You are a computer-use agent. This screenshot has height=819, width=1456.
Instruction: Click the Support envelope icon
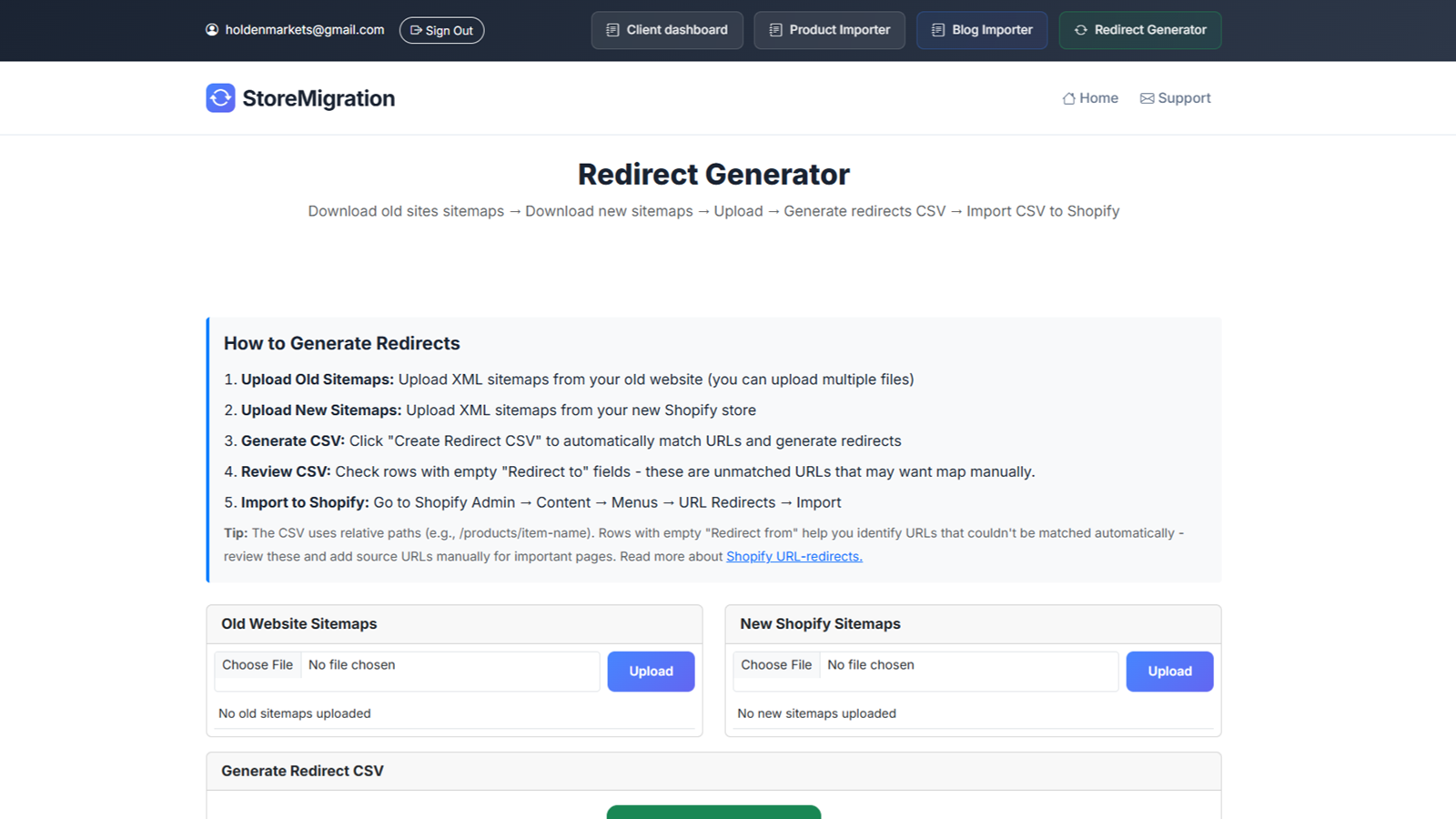pos(1147,97)
